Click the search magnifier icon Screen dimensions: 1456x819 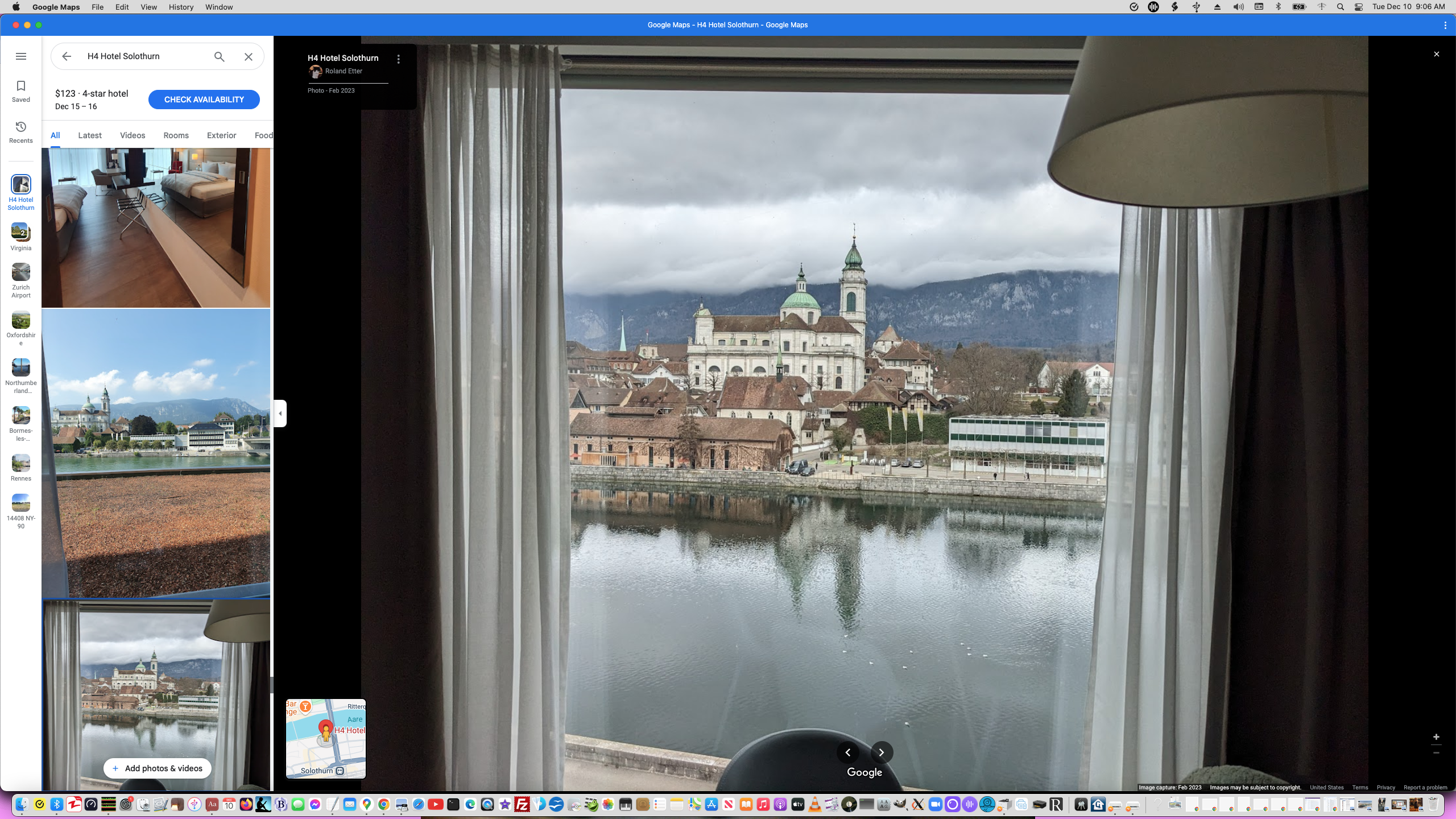[x=219, y=56]
